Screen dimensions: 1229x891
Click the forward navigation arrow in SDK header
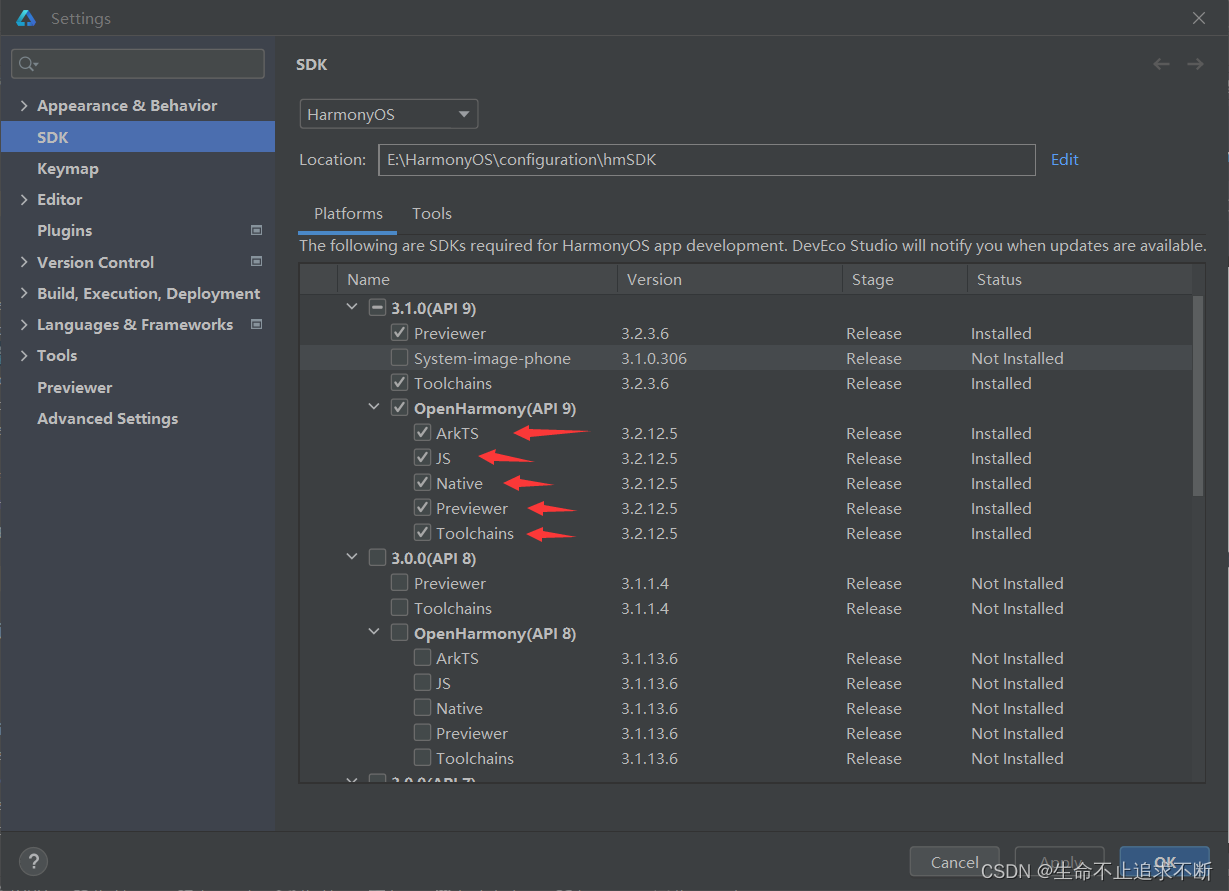click(1195, 64)
